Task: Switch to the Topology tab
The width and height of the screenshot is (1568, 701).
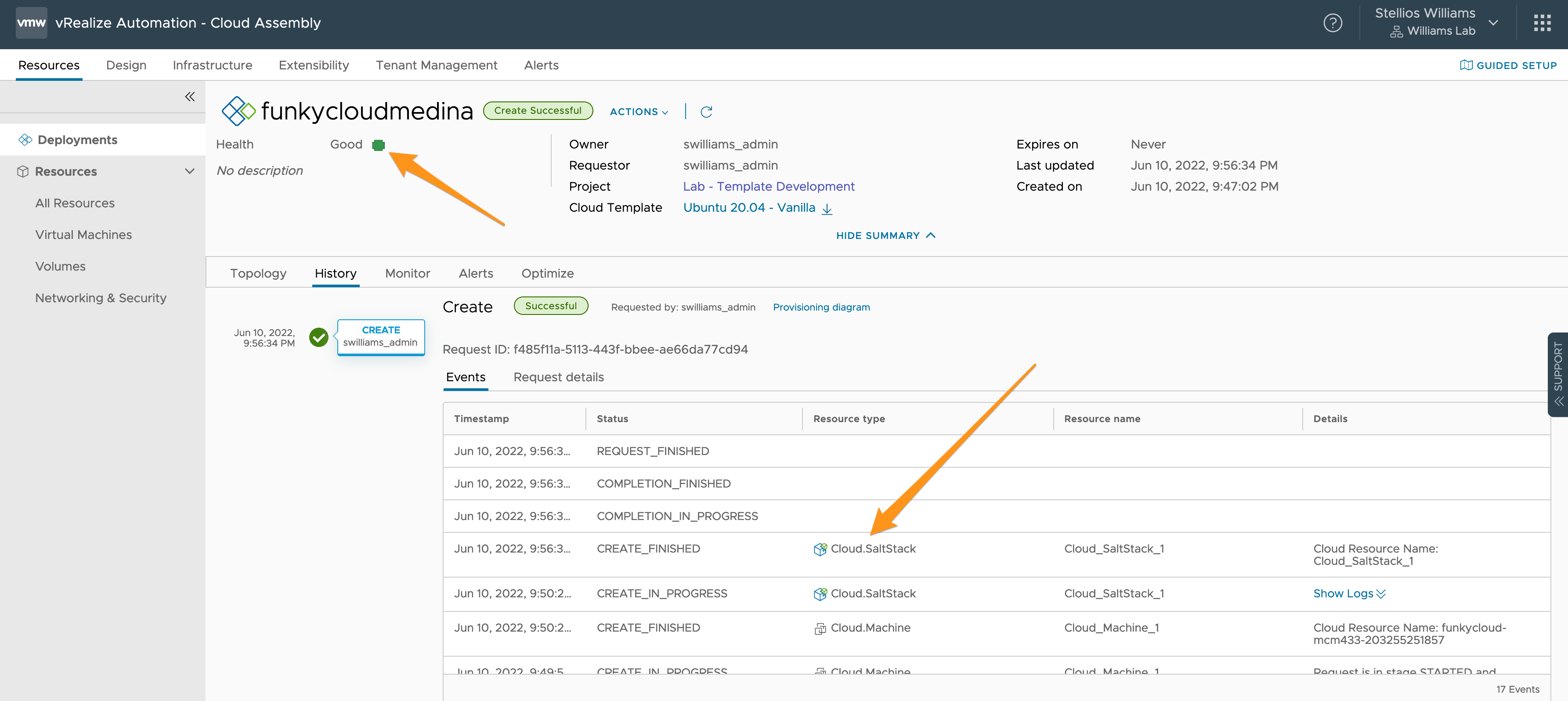Action: pyautogui.click(x=258, y=273)
